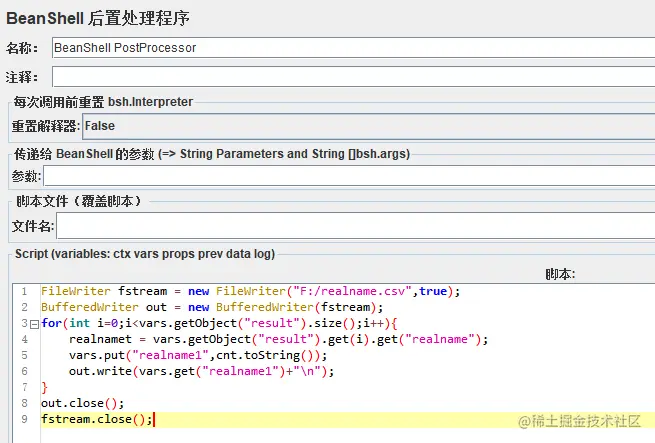Click the 名称 label
The height and width of the screenshot is (443, 655).
22,48
